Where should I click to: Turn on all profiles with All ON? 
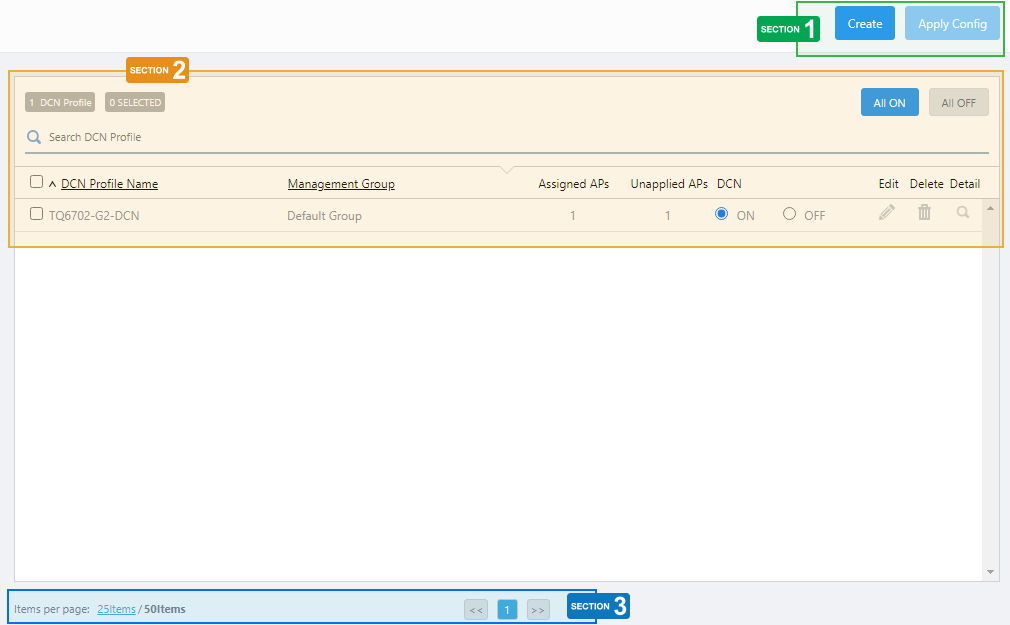(x=889, y=102)
